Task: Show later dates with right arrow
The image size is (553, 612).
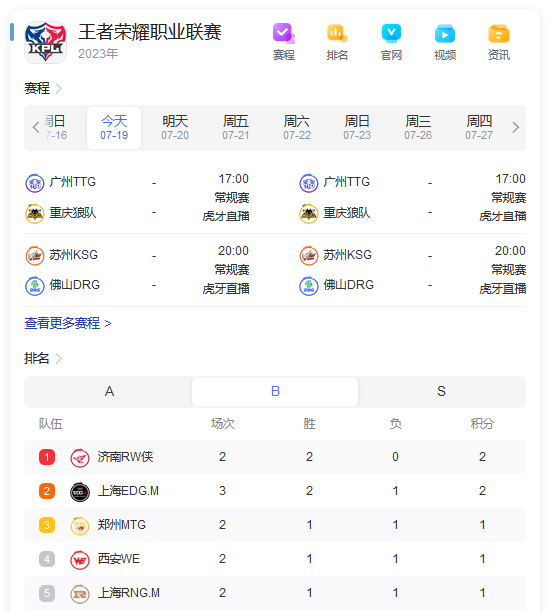Action: coord(516,127)
